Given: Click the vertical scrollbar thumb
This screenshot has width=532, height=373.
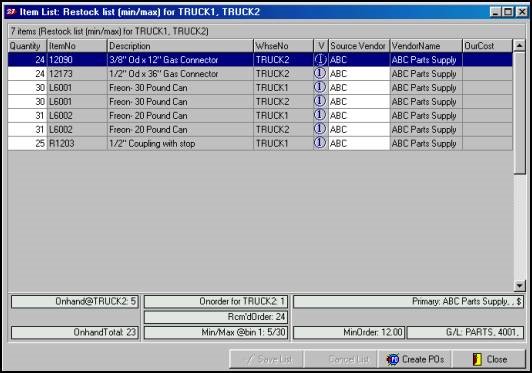Looking at the screenshot, I should click(519, 113).
